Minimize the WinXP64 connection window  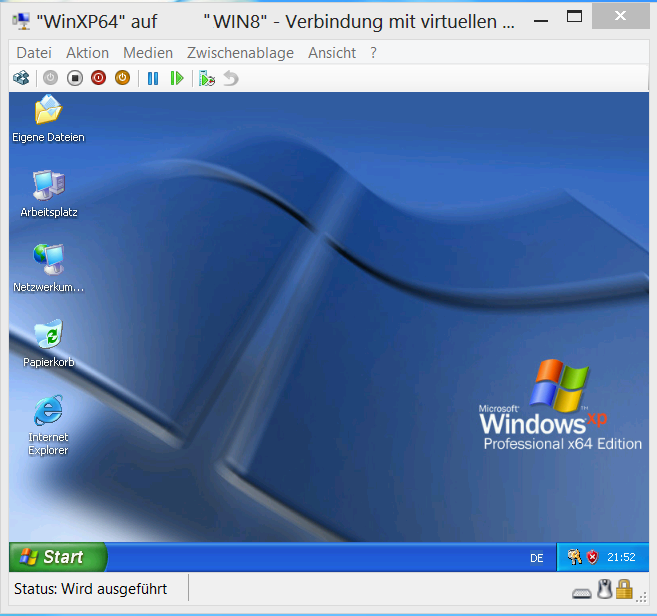coord(541,21)
